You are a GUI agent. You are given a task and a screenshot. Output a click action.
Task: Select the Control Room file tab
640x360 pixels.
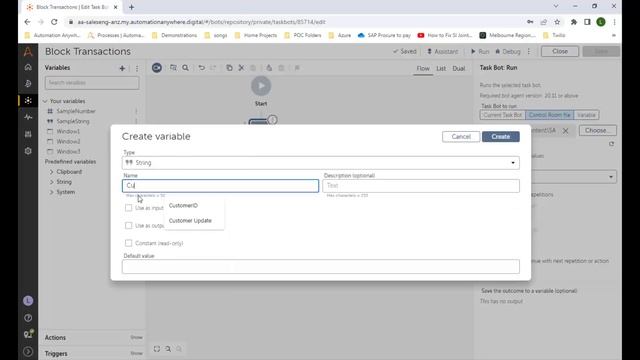(549, 115)
